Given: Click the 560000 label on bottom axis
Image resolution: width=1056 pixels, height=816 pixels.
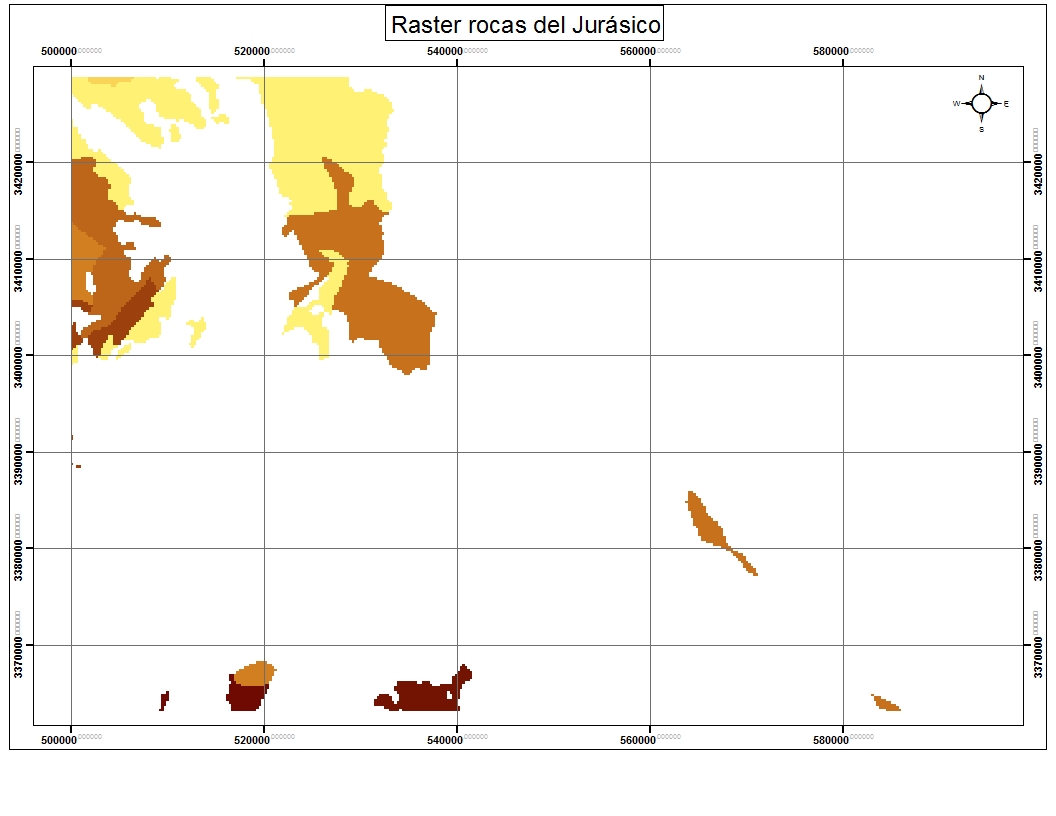Looking at the screenshot, I should pos(639,739).
